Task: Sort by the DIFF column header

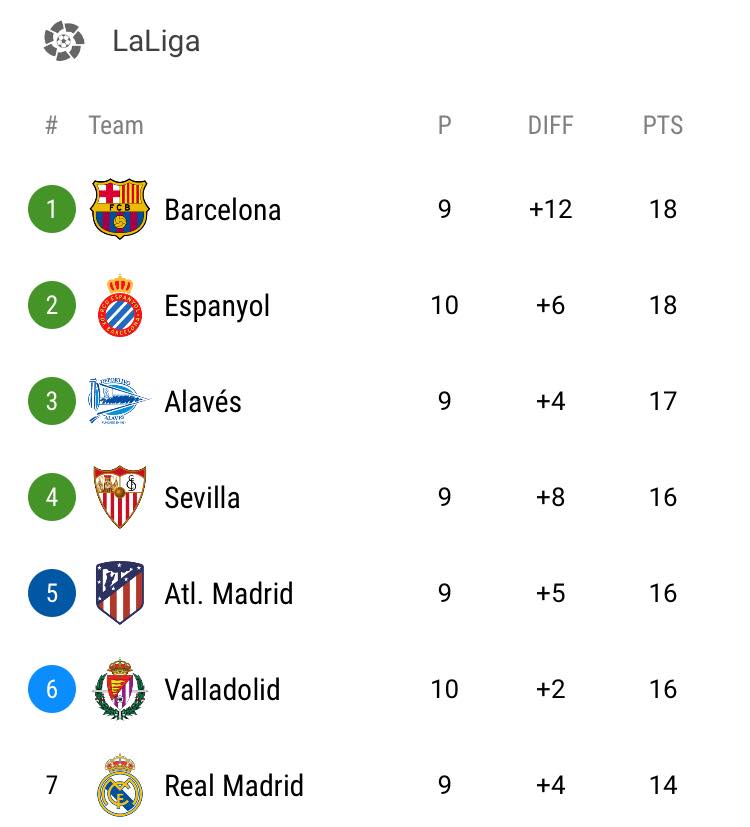Action: coord(550,126)
